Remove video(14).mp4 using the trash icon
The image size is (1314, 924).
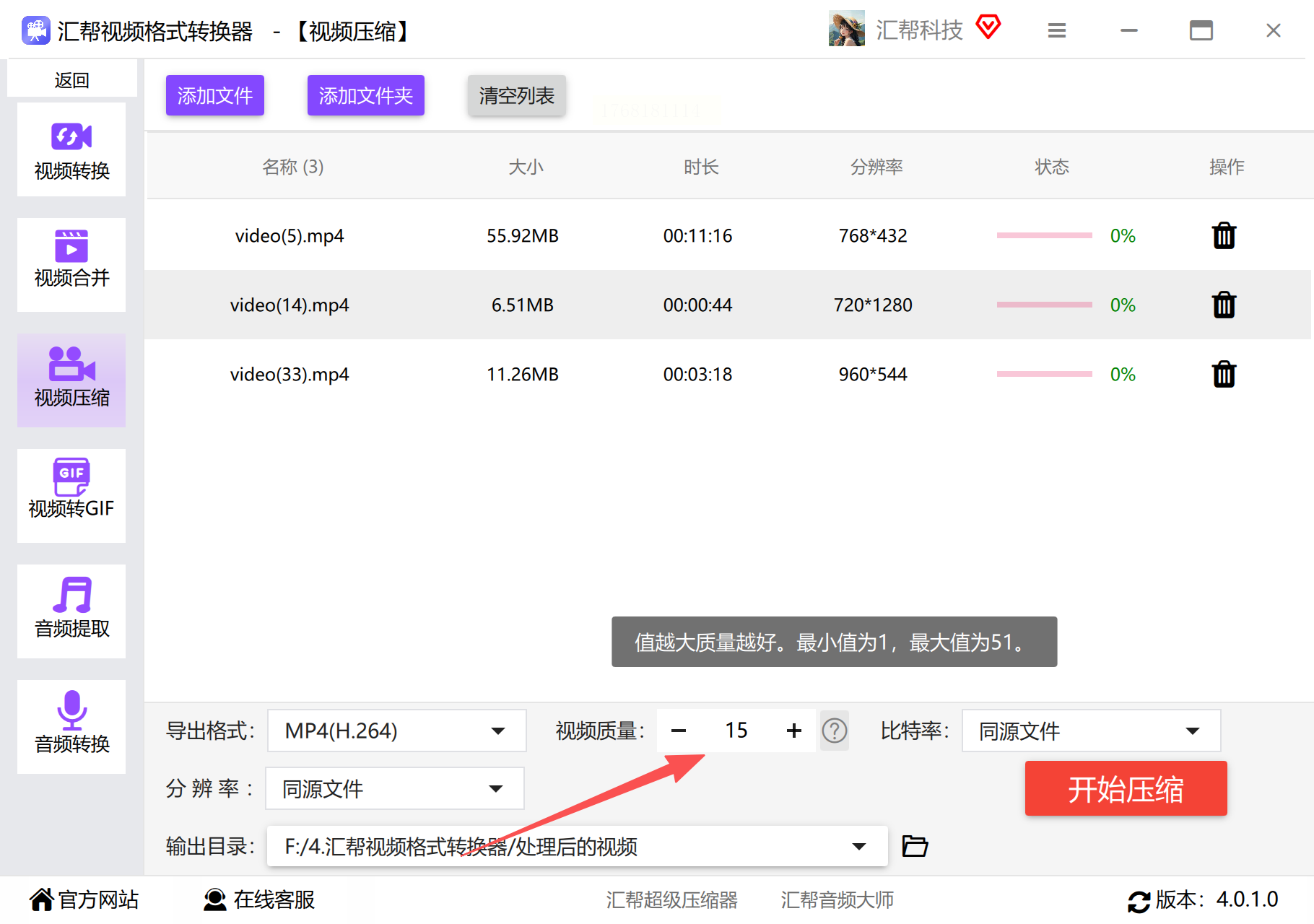tap(1224, 305)
